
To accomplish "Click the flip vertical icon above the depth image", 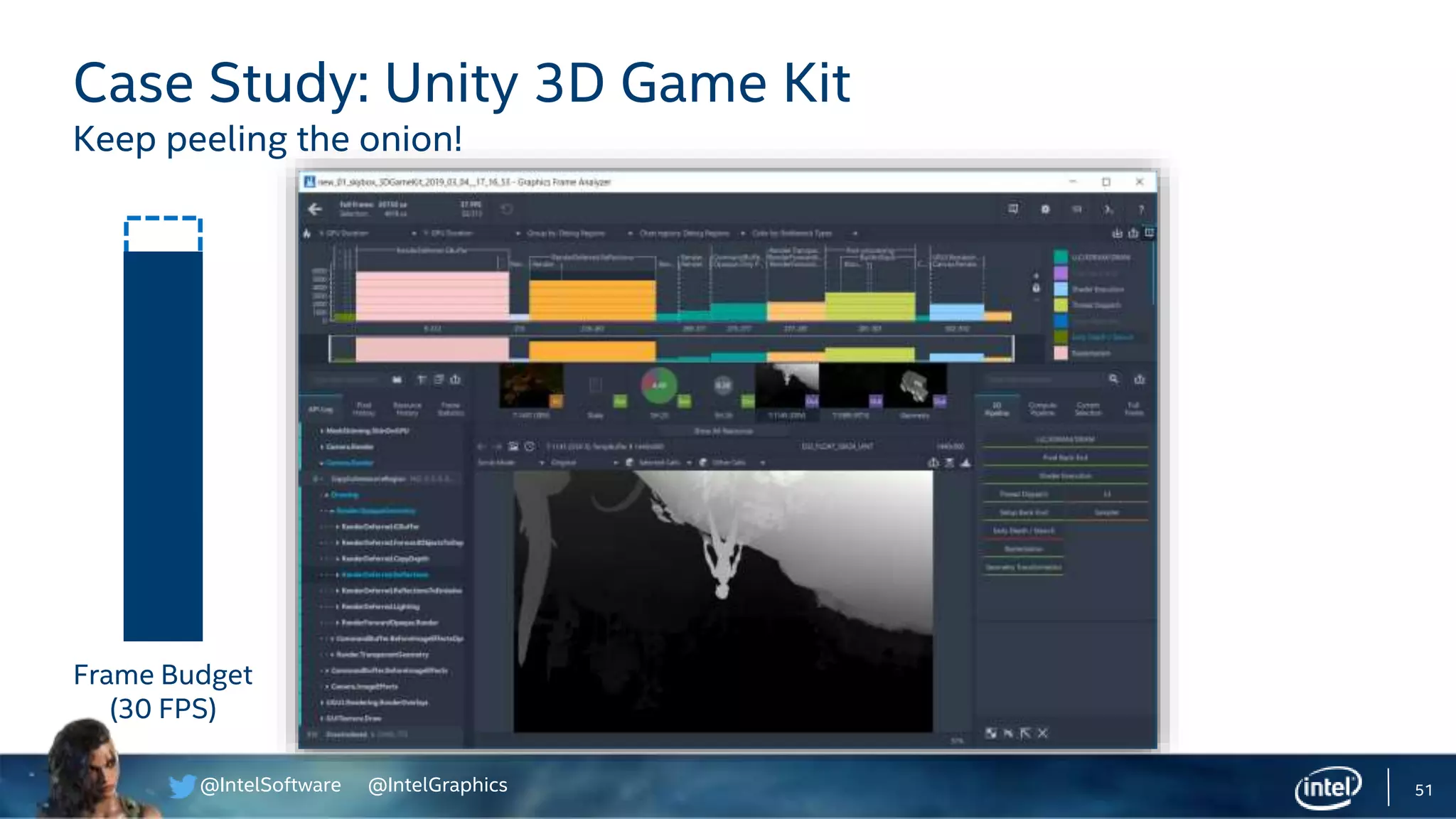I will pos(949,463).
